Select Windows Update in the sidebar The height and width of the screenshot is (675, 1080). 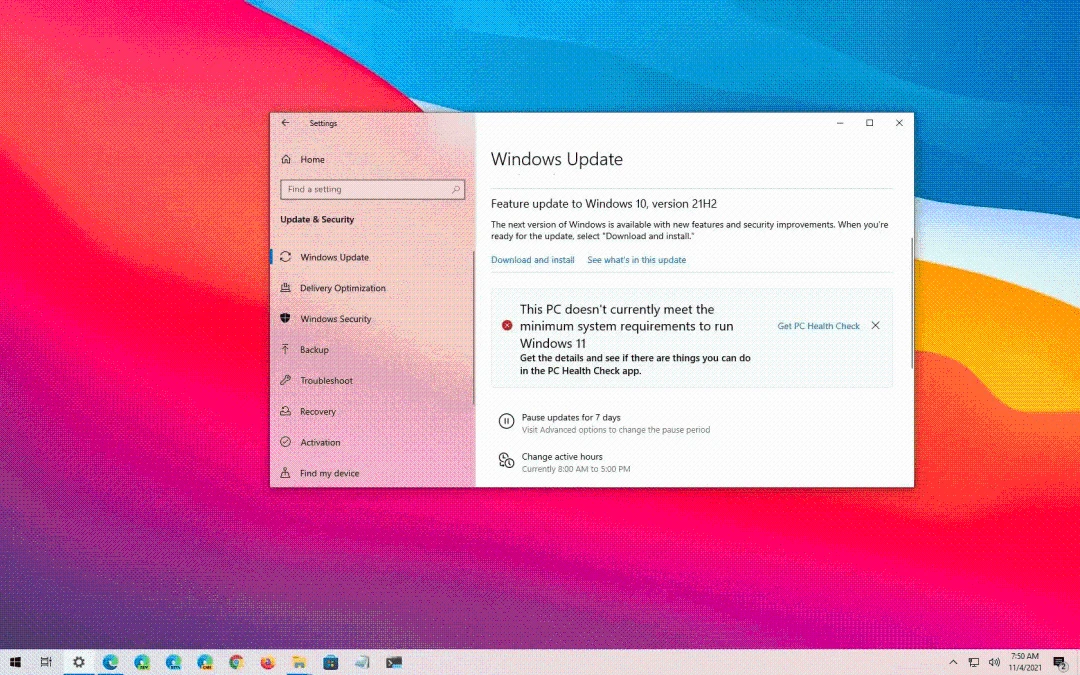[x=334, y=257]
